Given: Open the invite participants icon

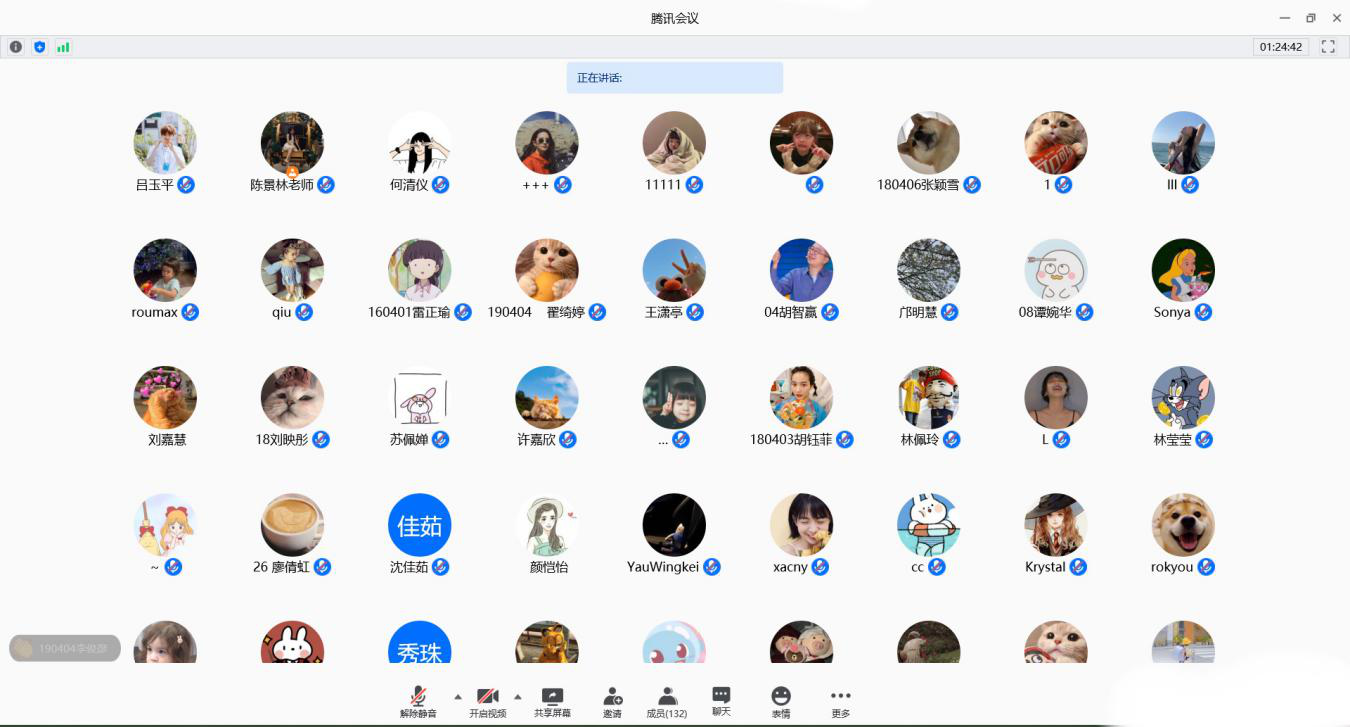Looking at the screenshot, I should pos(612,702).
